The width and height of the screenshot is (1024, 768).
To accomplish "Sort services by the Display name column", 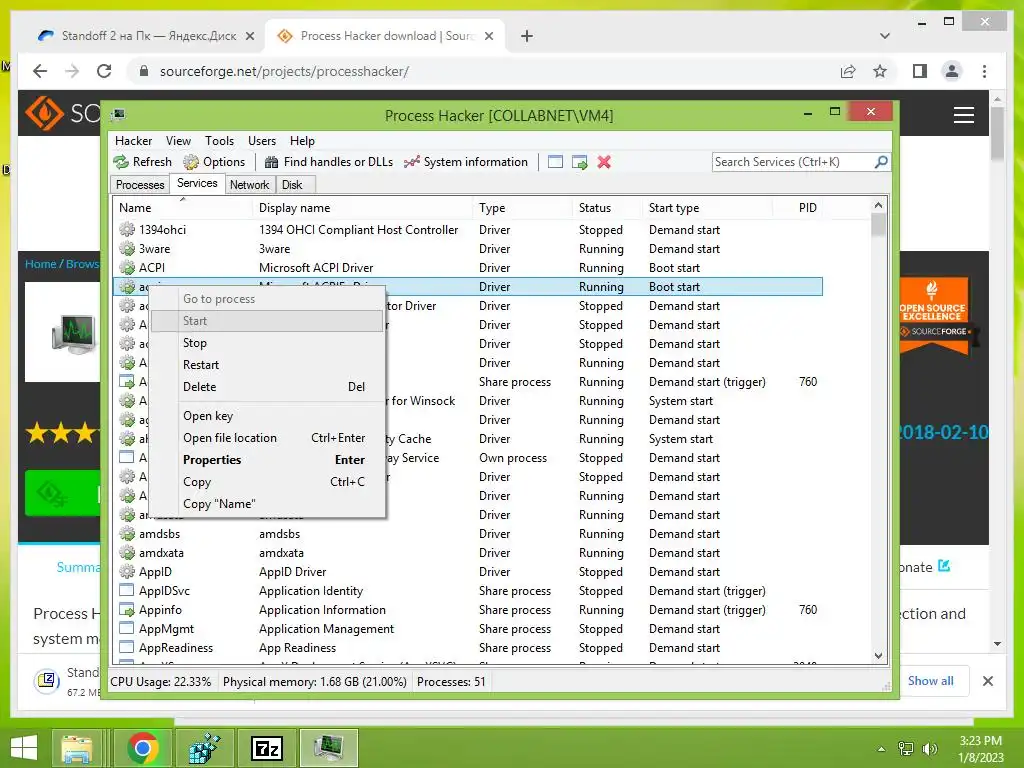I will (362, 208).
